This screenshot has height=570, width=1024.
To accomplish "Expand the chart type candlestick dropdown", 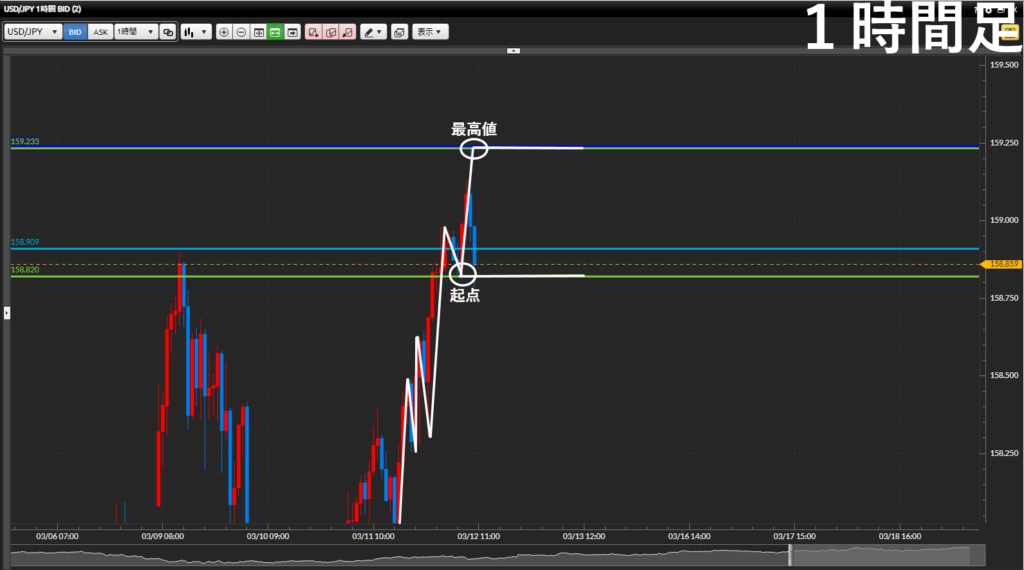I will 196,32.
